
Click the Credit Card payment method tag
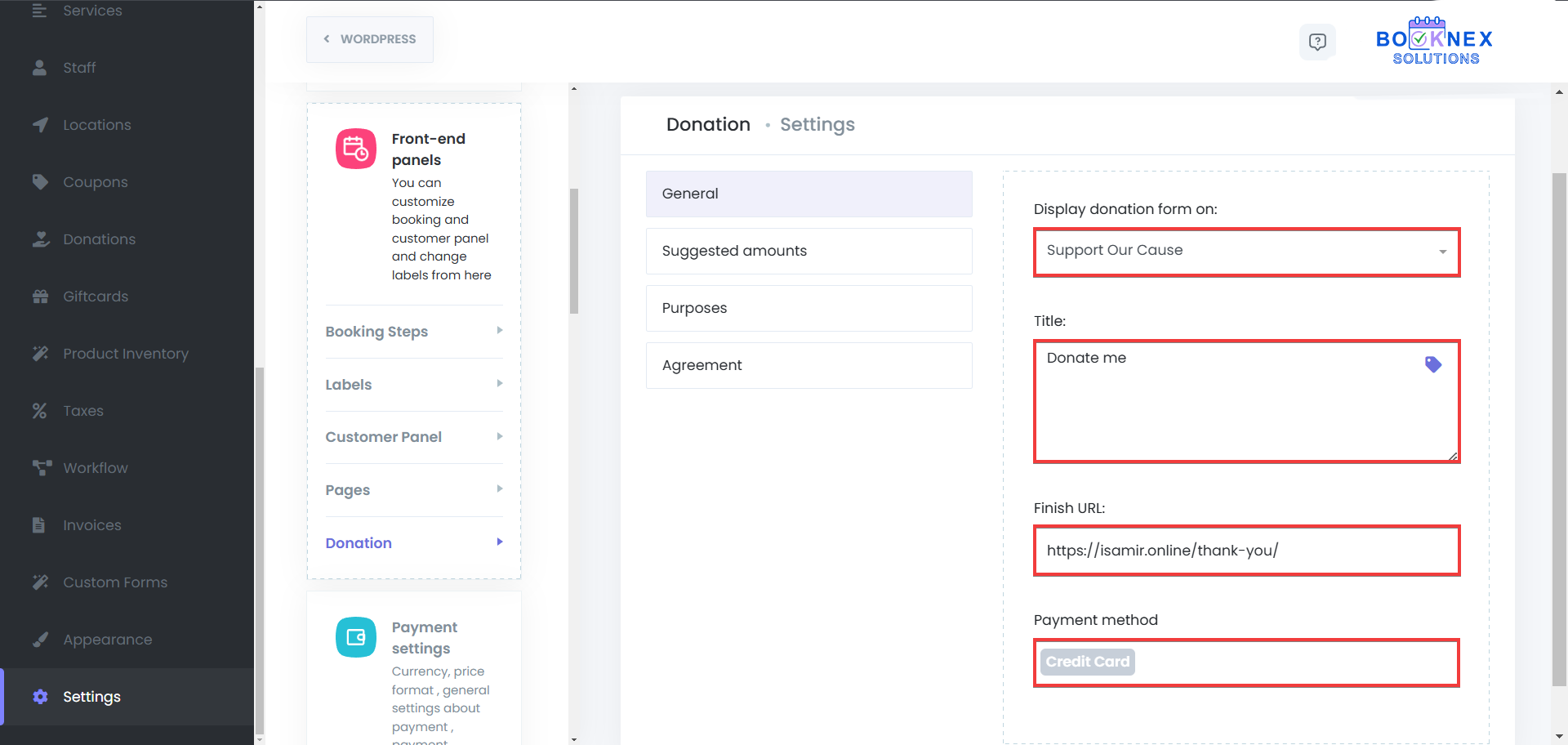click(x=1087, y=662)
